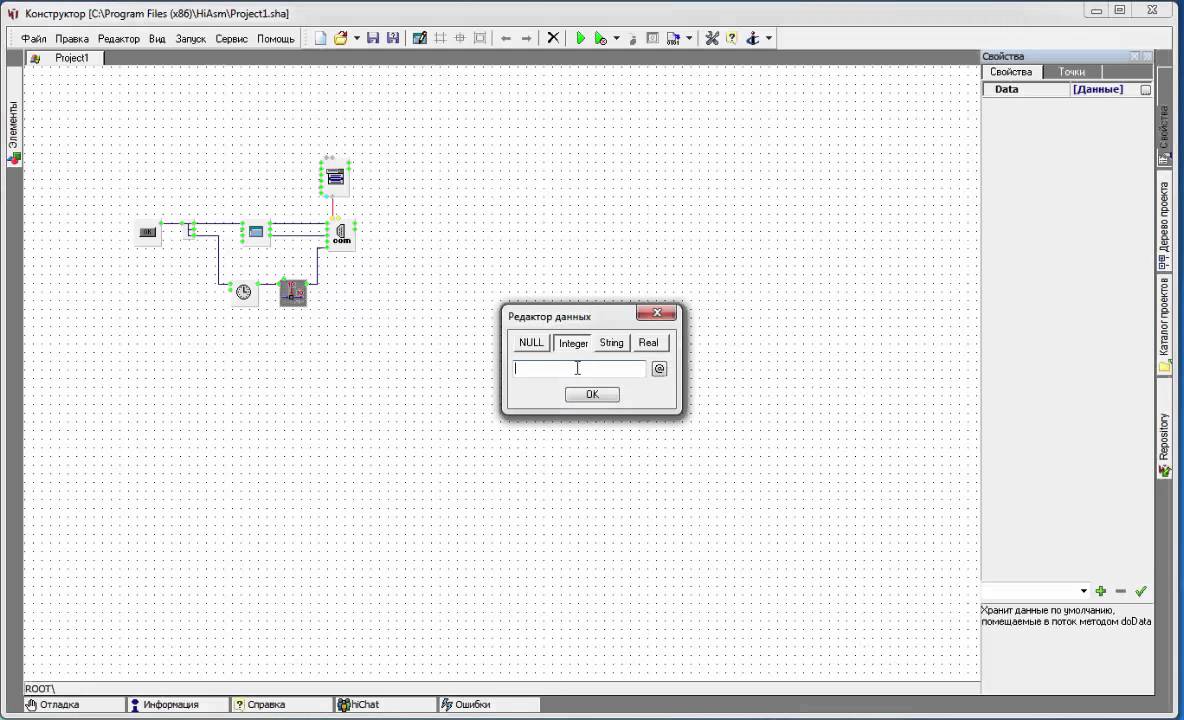Screen dimensions: 1184x720
Task: Select Real type in the data editor
Action: [x=649, y=343]
